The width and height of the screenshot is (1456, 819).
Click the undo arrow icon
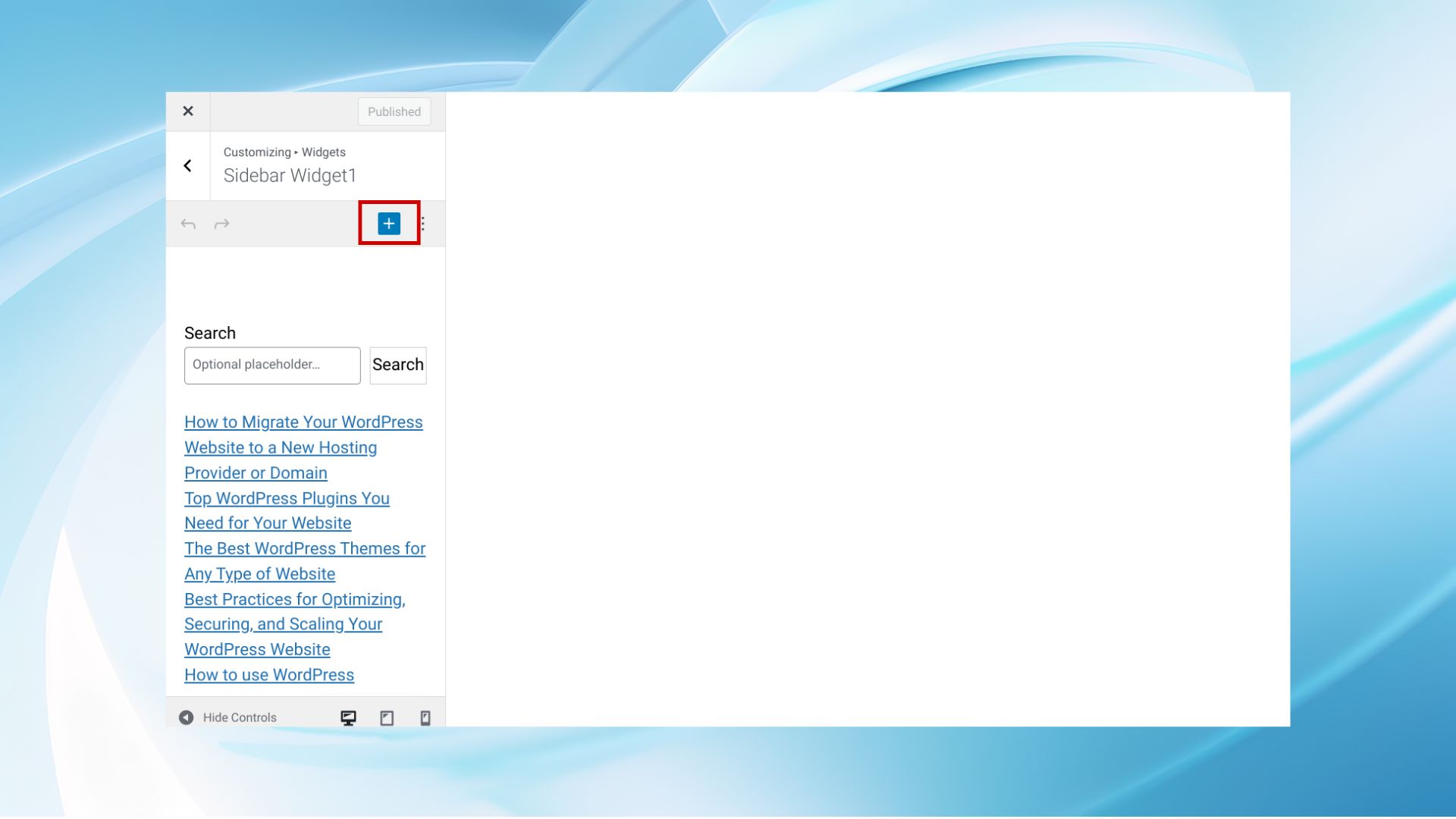coord(188,224)
